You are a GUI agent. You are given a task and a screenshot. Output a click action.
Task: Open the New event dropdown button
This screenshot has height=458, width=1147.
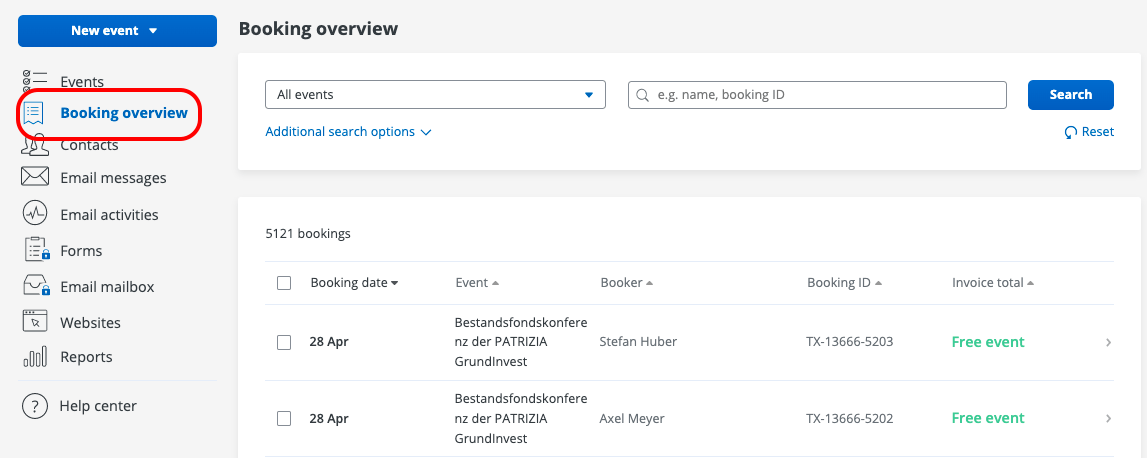(117, 31)
